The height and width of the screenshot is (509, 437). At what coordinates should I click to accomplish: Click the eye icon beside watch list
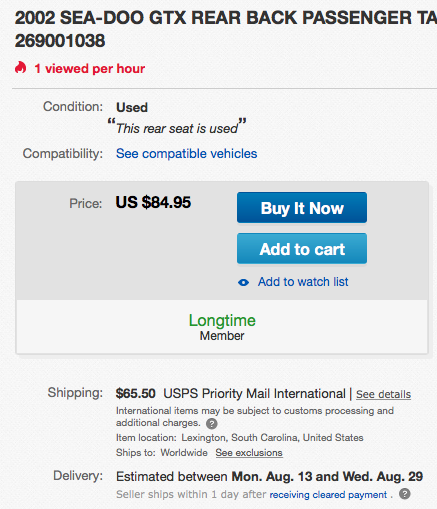(x=243, y=283)
